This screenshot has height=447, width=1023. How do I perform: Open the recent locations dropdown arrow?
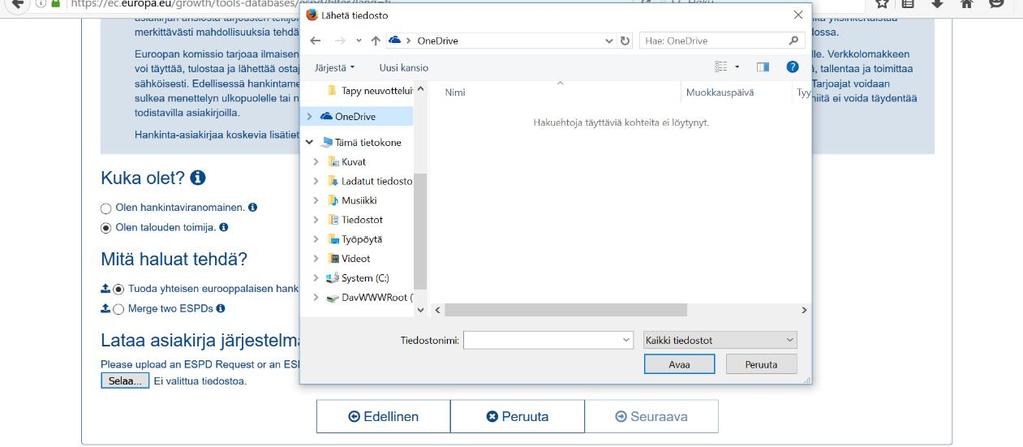click(359, 40)
